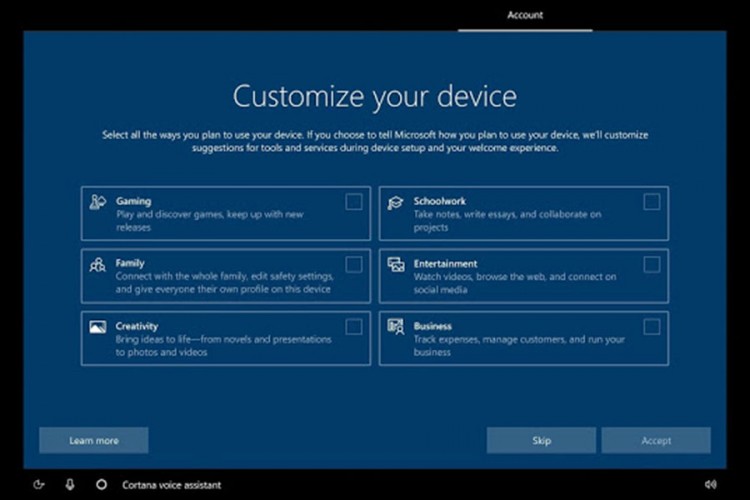Click 'Watch videos, browse the web' description
Screen dimensions: 750x500
click(515, 283)
